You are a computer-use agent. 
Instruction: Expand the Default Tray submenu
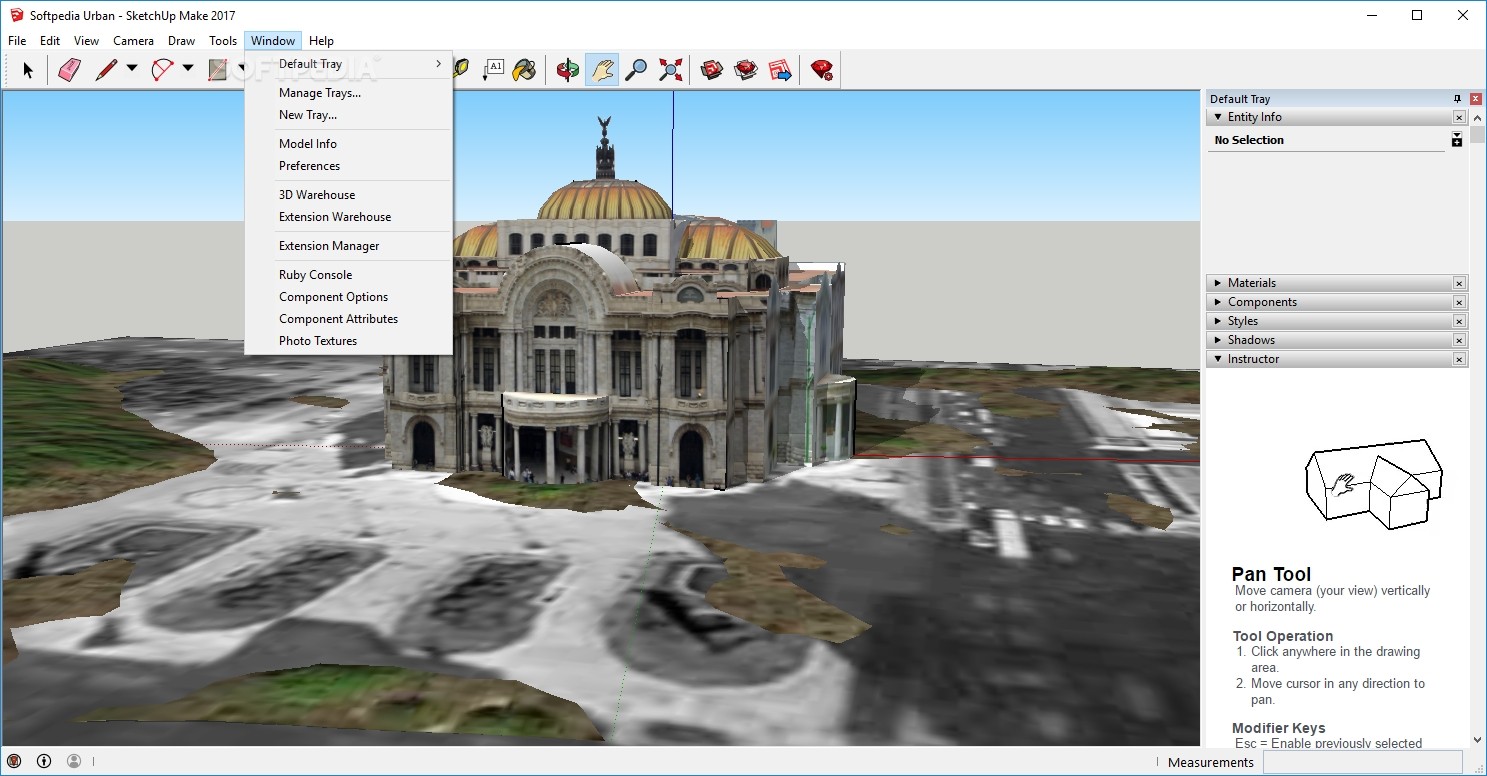349,64
